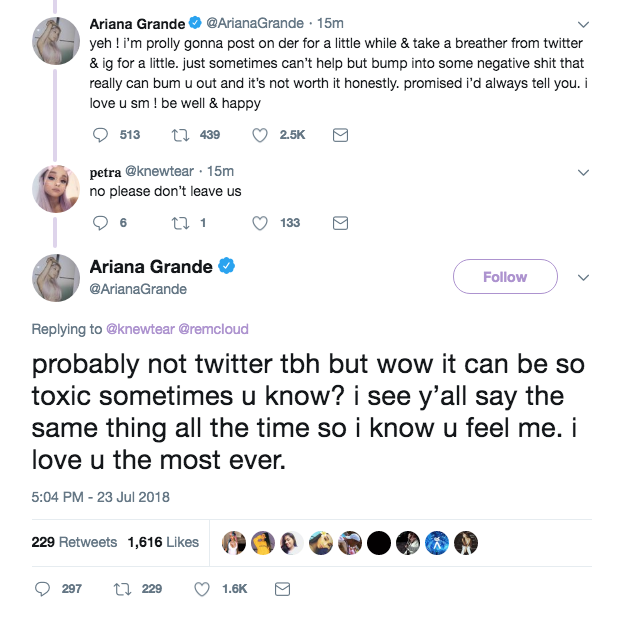Image resolution: width=626 pixels, height=622 pixels.
Task: Like petra's tweet with 133 likes
Action: [262, 222]
